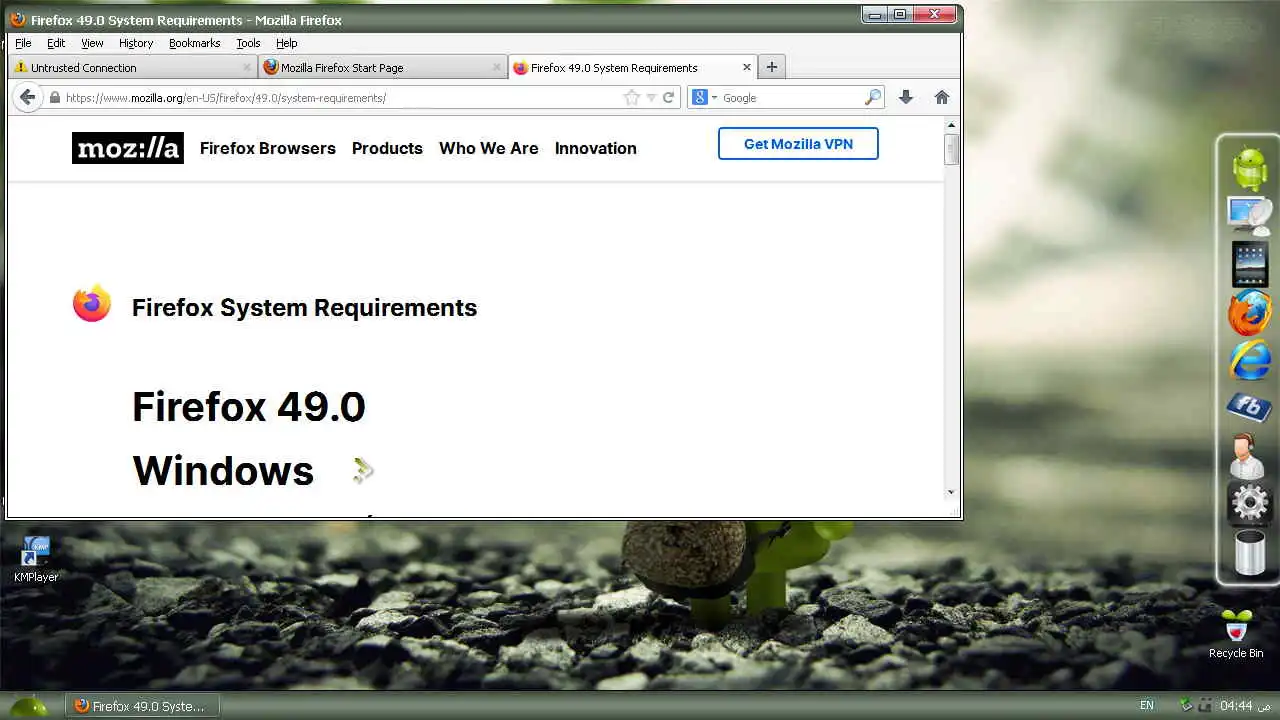Image resolution: width=1280 pixels, height=720 pixels.
Task: Expand the Products navigation item
Action: tap(387, 148)
